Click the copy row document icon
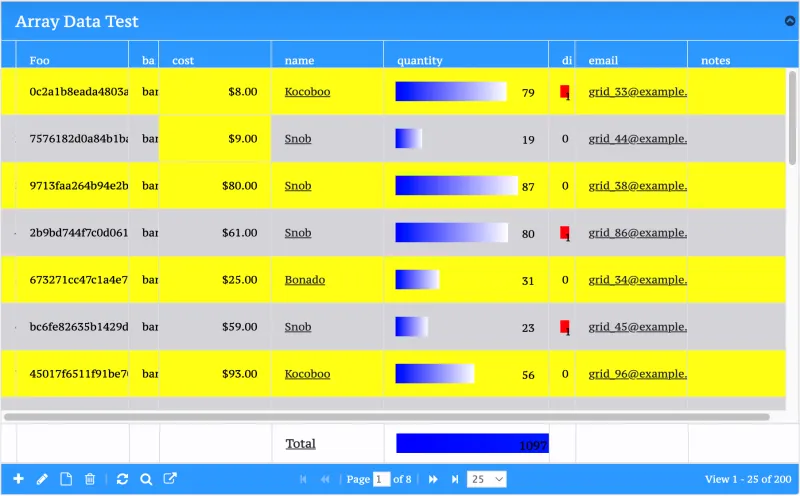800x496 pixels. tap(66, 479)
